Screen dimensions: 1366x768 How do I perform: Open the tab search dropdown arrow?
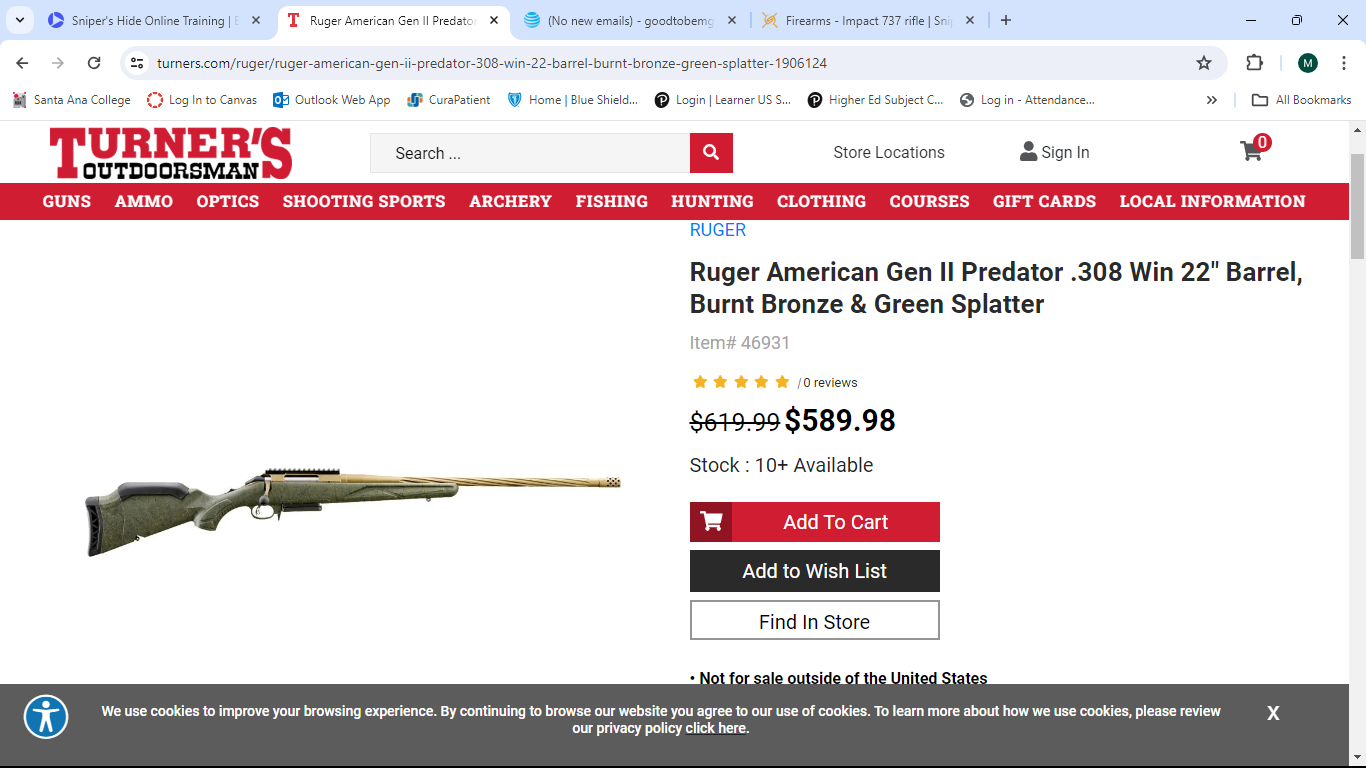point(20,20)
